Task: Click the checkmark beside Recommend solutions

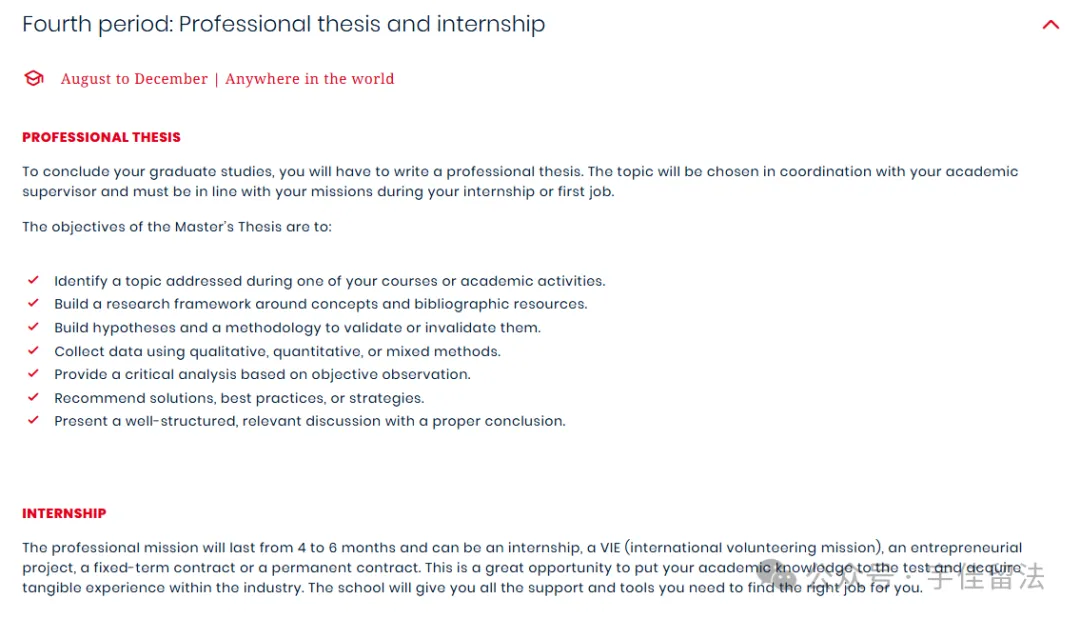Action: click(33, 397)
